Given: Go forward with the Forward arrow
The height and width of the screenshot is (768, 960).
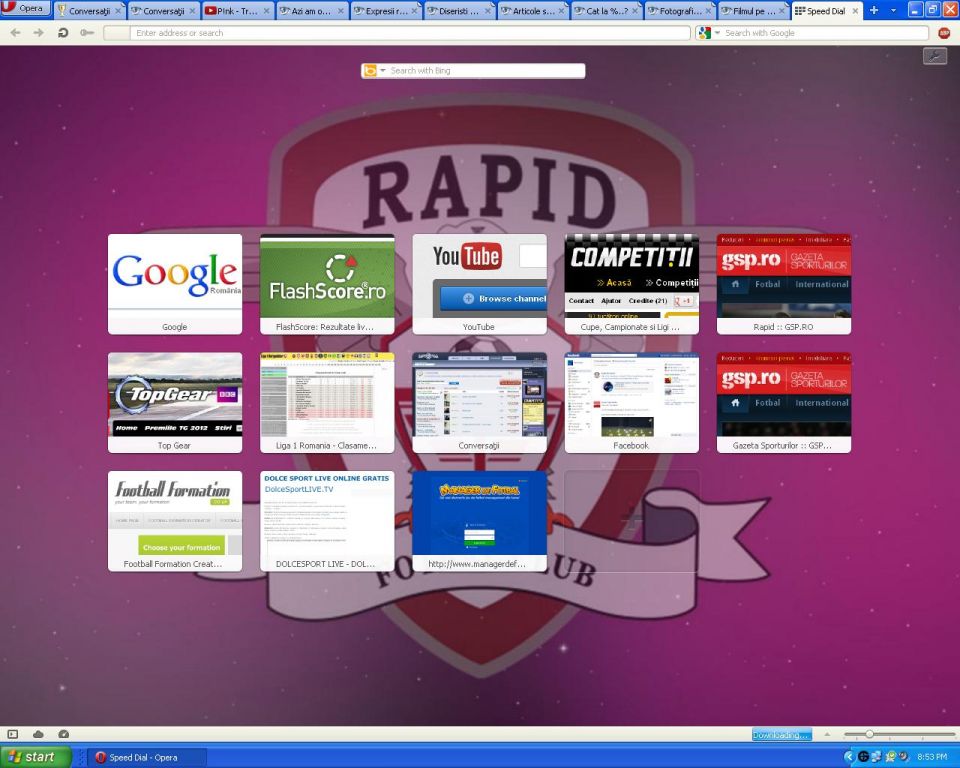Looking at the screenshot, I should pos(39,33).
